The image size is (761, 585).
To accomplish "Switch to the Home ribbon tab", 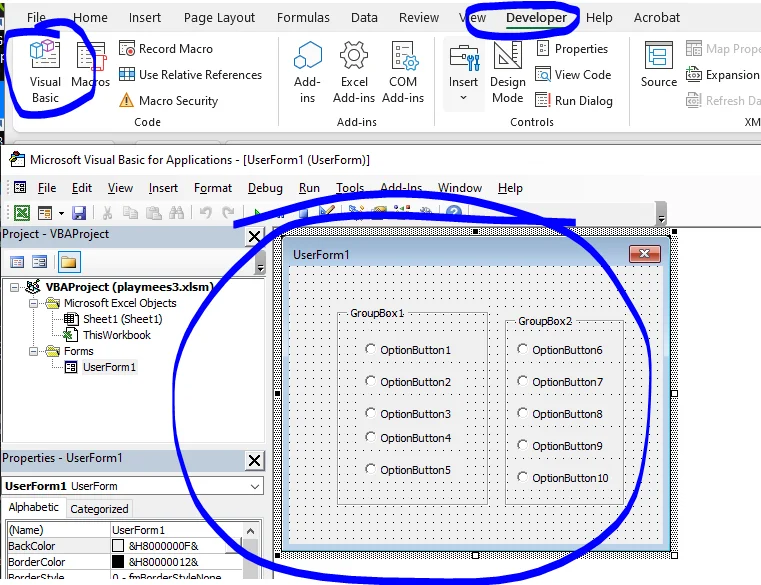I will tap(90, 17).
